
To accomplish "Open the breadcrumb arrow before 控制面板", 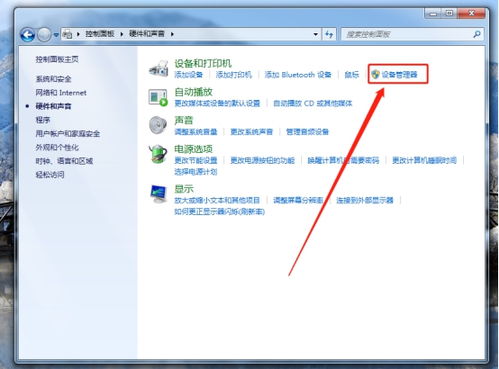I will (78, 34).
